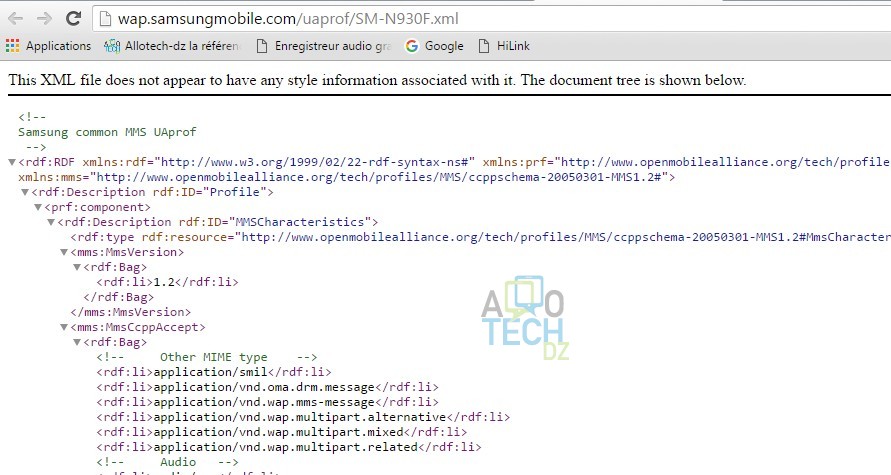Screen dimensions: 891x475
Task: Click the 'Other MIME type' comment
Action: click(207, 357)
